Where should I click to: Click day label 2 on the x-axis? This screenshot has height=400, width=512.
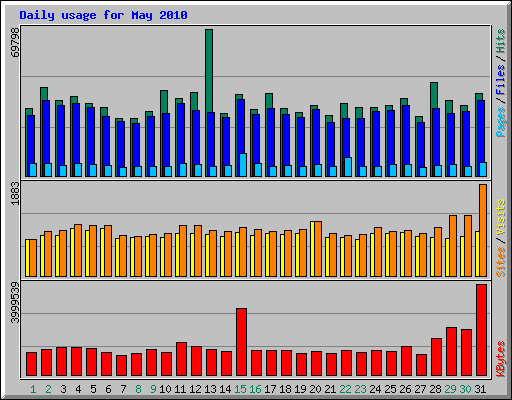click(x=48, y=389)
